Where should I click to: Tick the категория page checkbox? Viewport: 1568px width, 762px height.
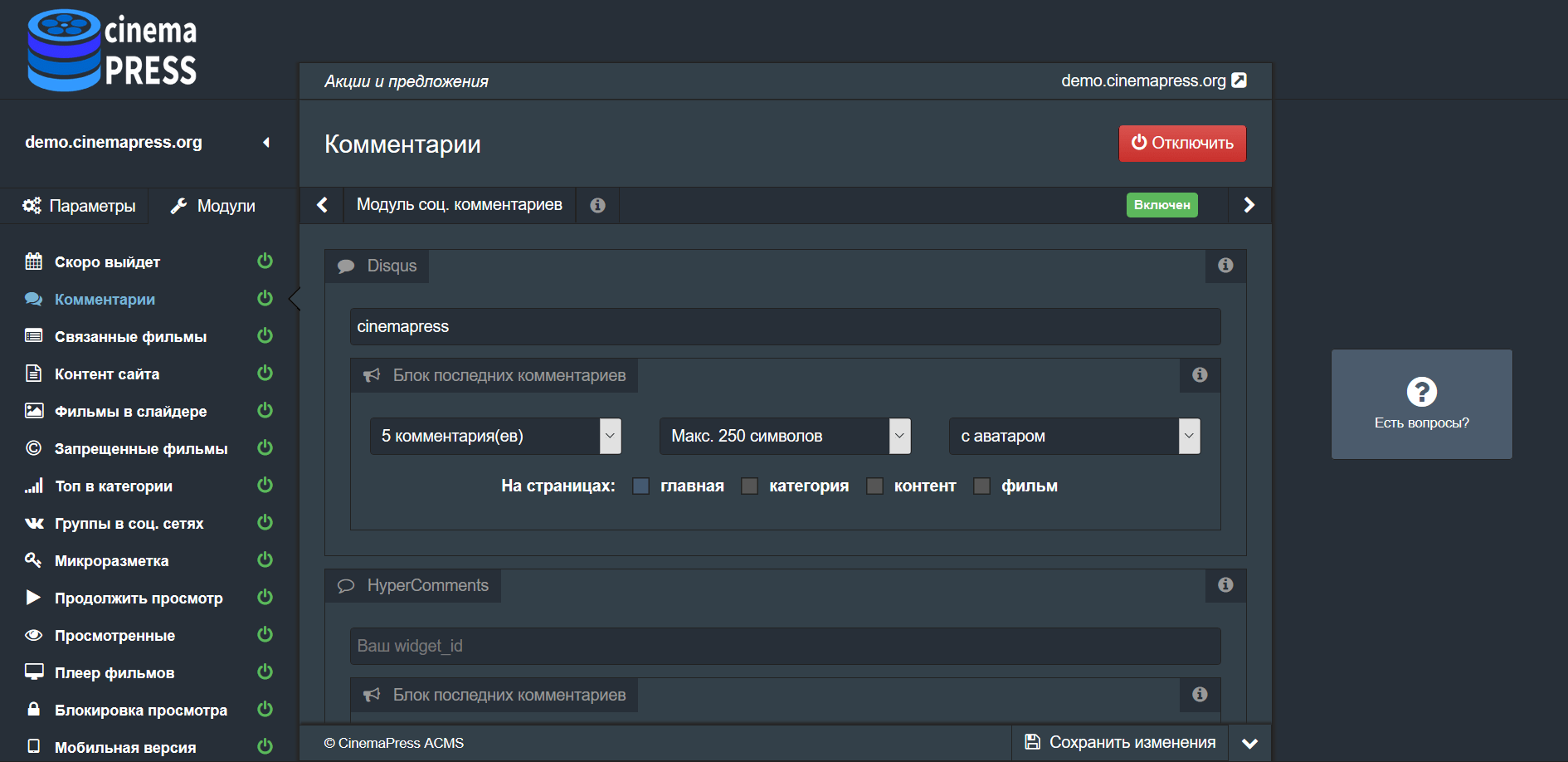pos(749,486)
